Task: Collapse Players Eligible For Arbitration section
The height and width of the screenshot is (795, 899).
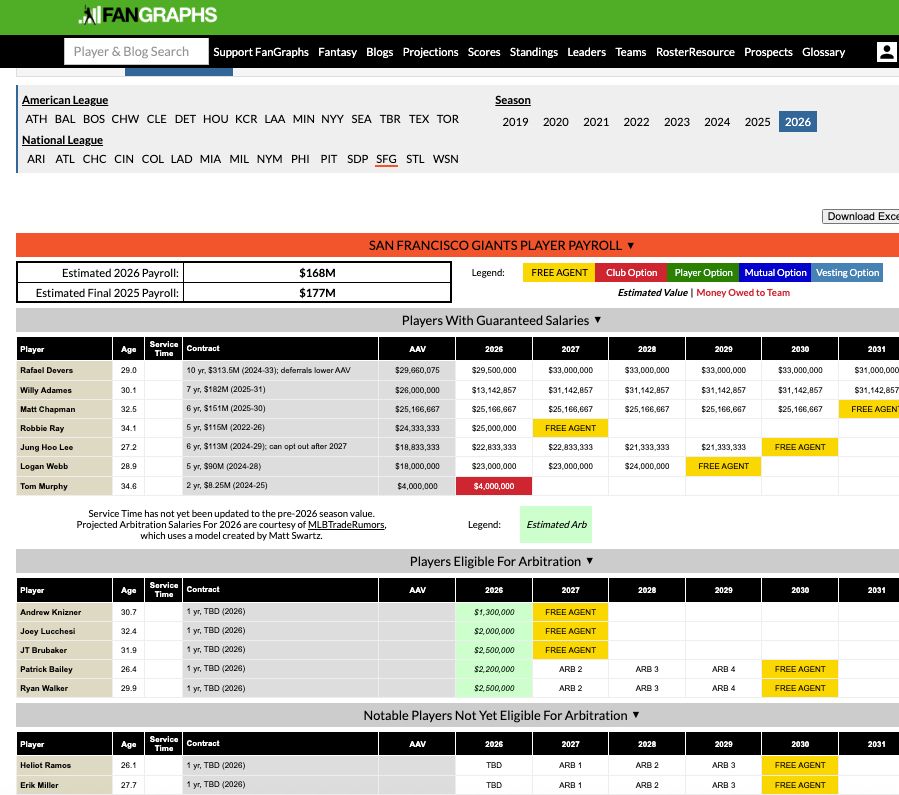Action: click(x=501, y=562)
